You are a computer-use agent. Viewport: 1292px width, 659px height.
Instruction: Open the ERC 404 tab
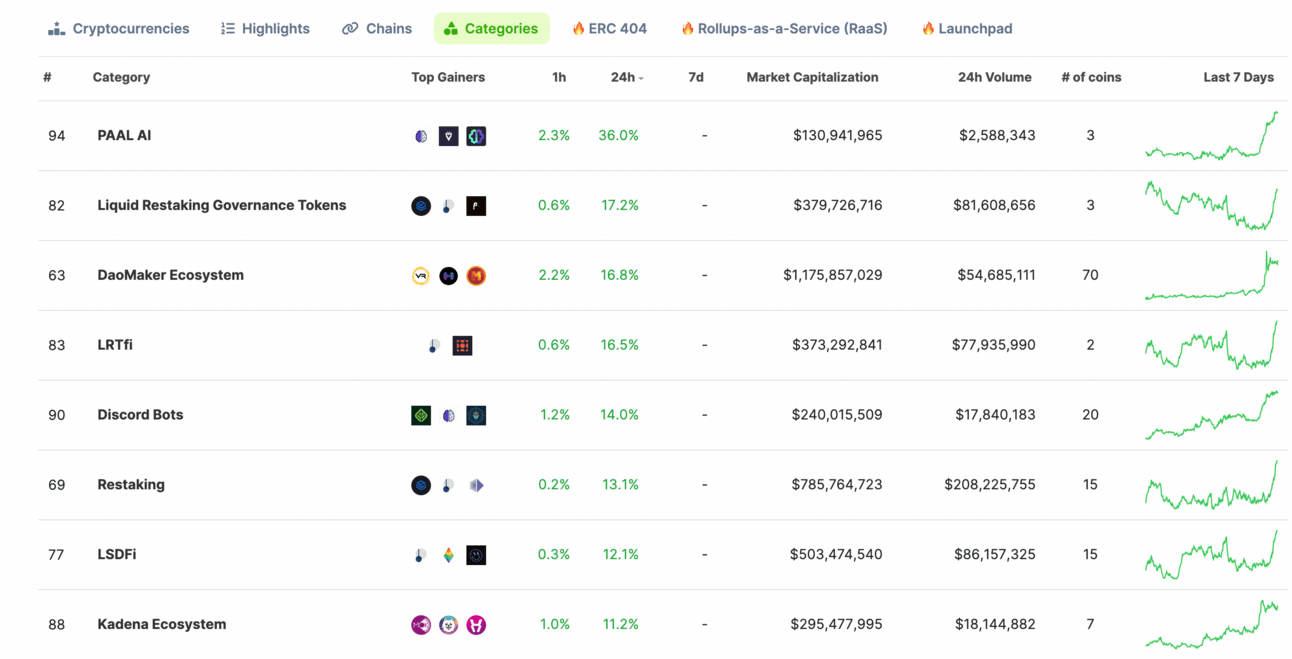[609, 29]
